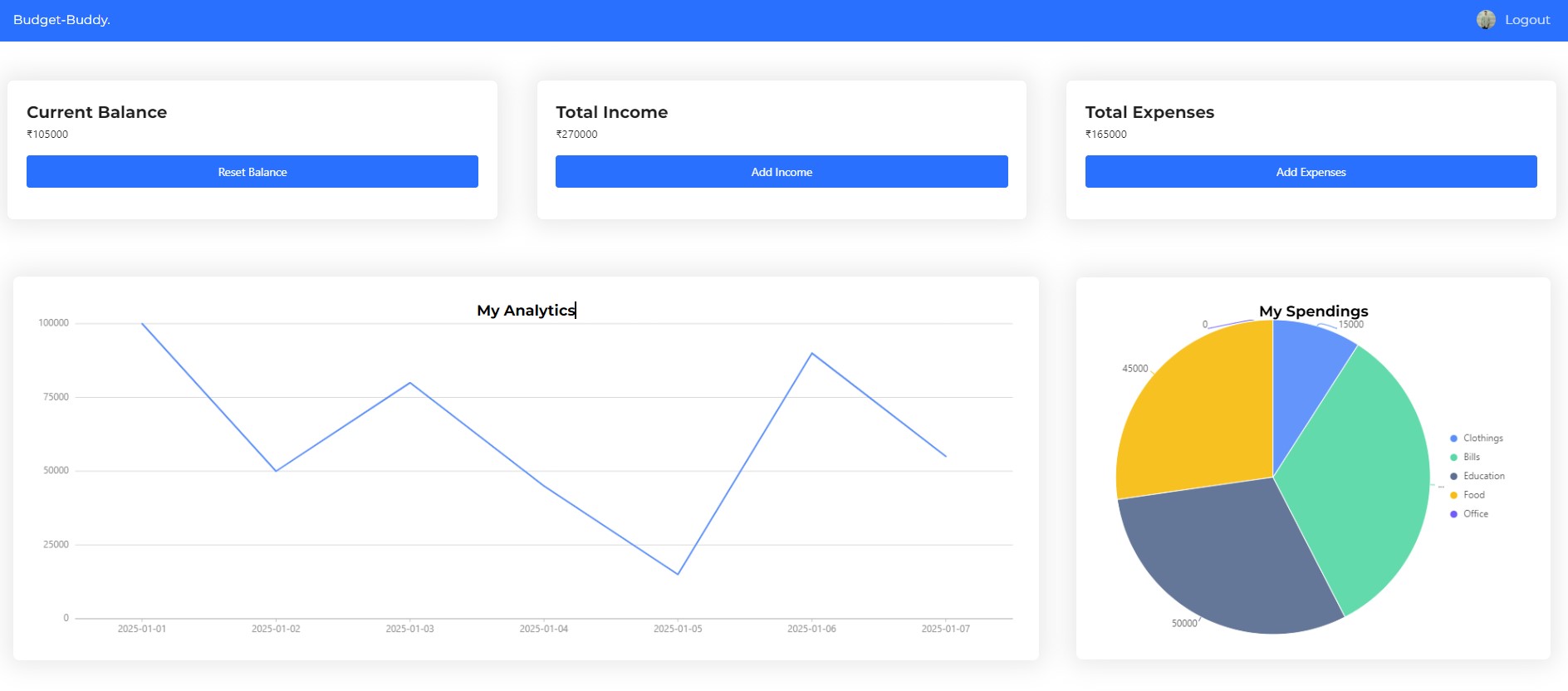Screen dimensions: 1568x691
Task: Click the My Spendings chart title
Action: coord(1313,311)
